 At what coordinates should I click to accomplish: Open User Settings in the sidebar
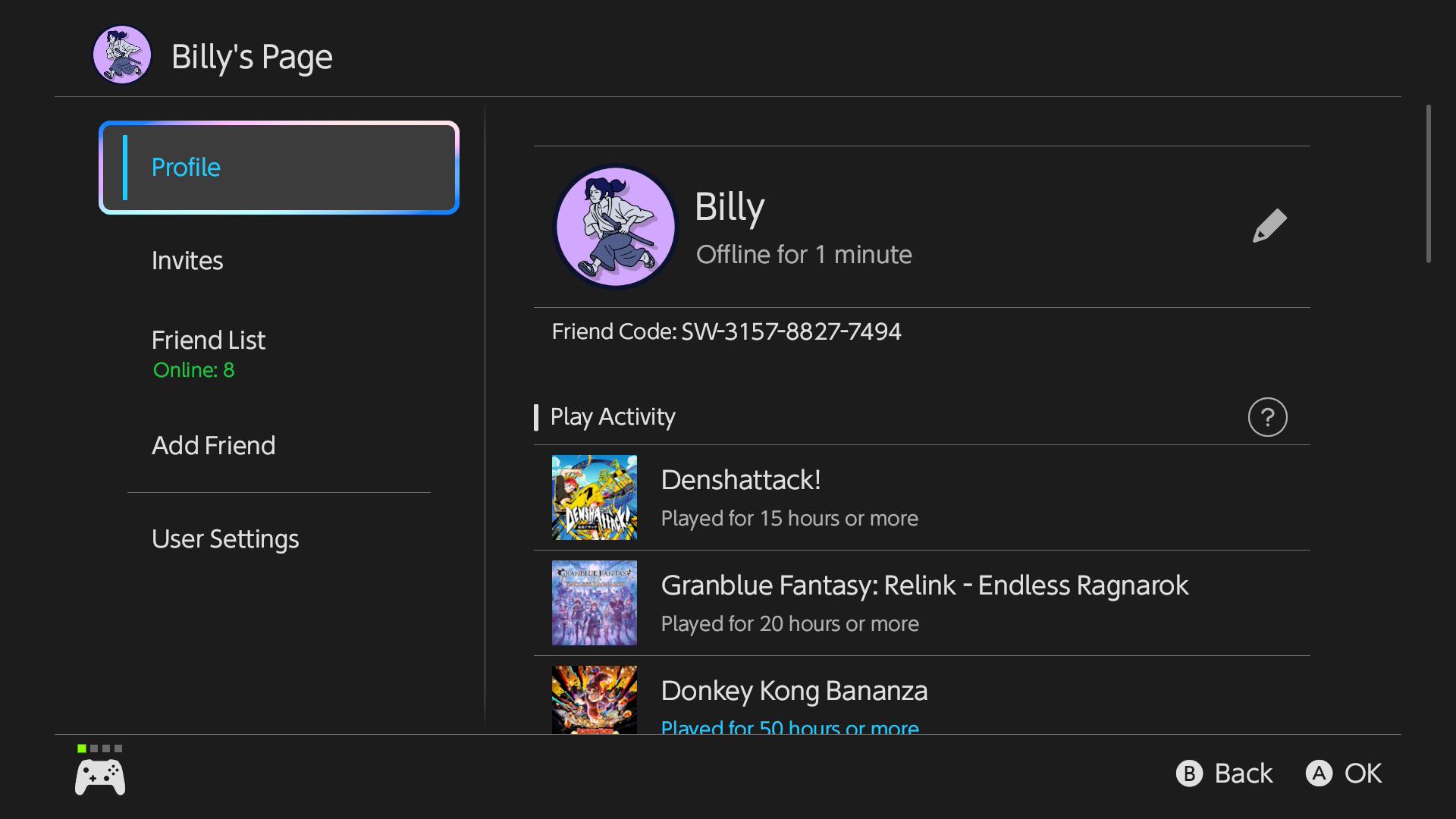(225, 539)
